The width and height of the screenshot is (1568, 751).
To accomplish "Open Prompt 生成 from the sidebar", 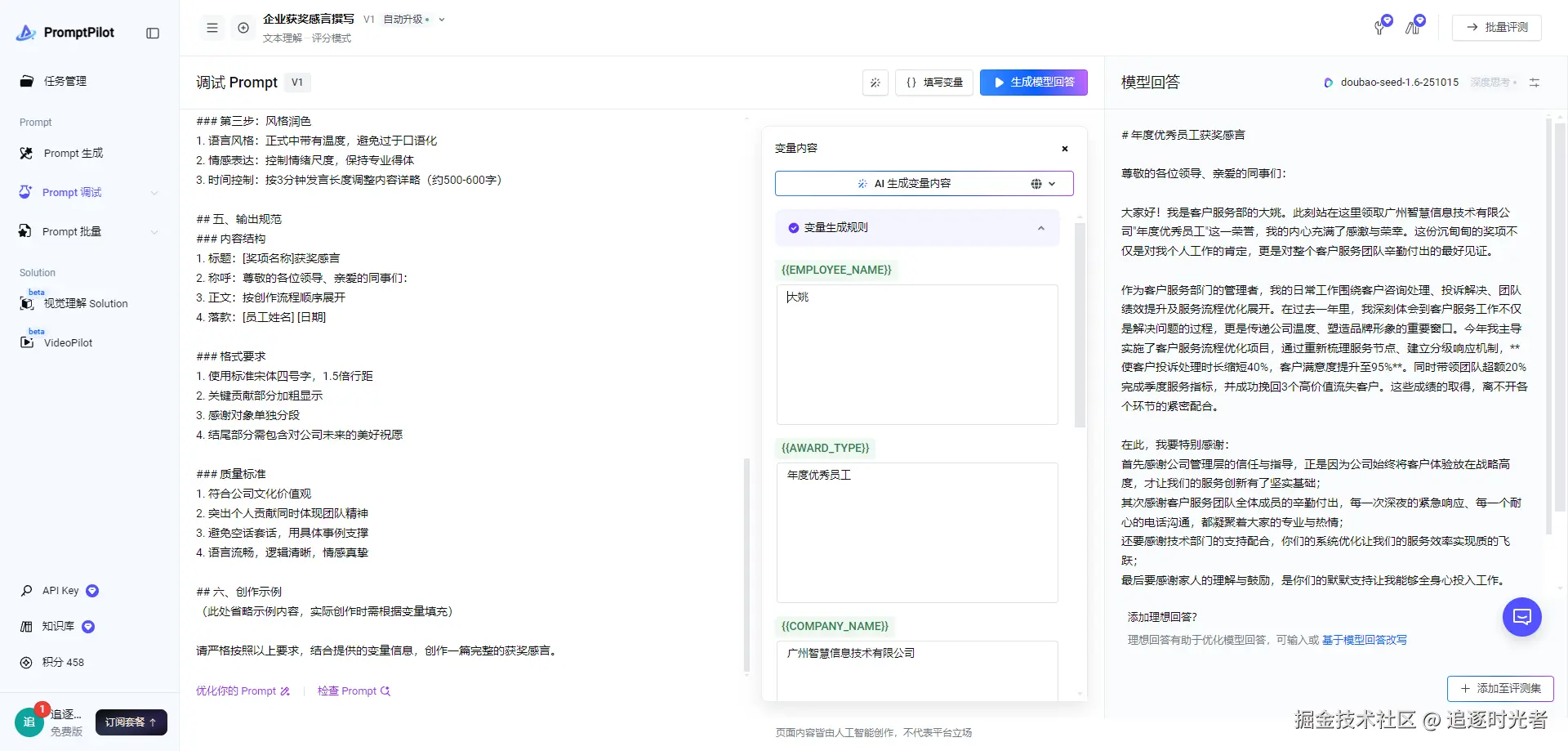I will [x=73, y=154].
